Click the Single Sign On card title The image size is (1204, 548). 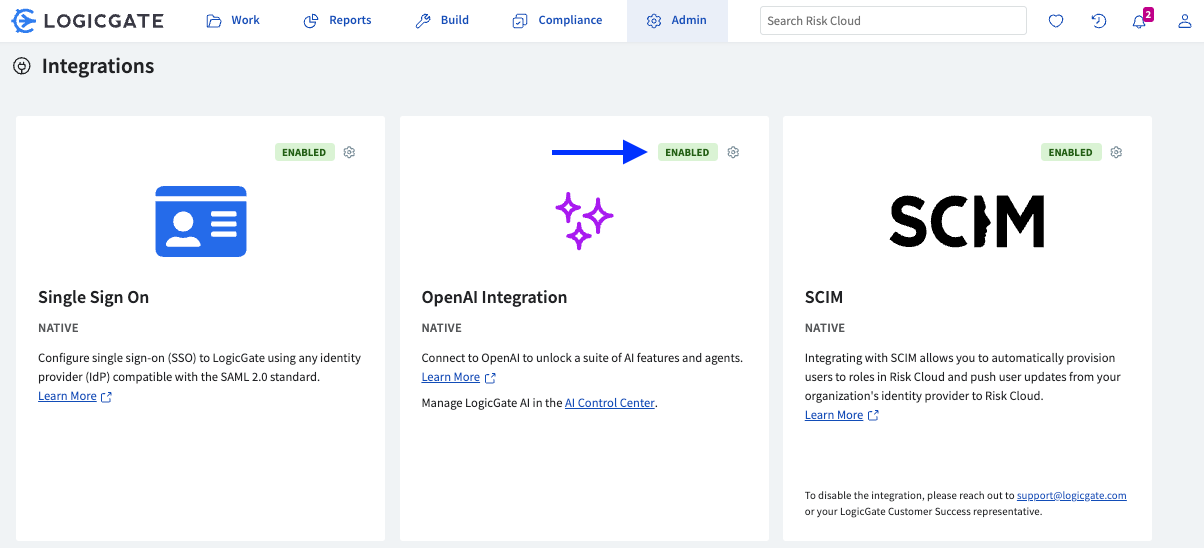pos(94,297)
